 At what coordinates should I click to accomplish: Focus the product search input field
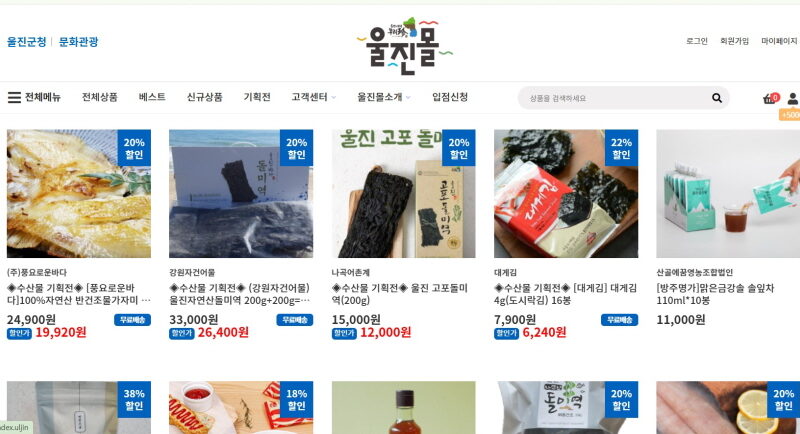tap(617, 98)
